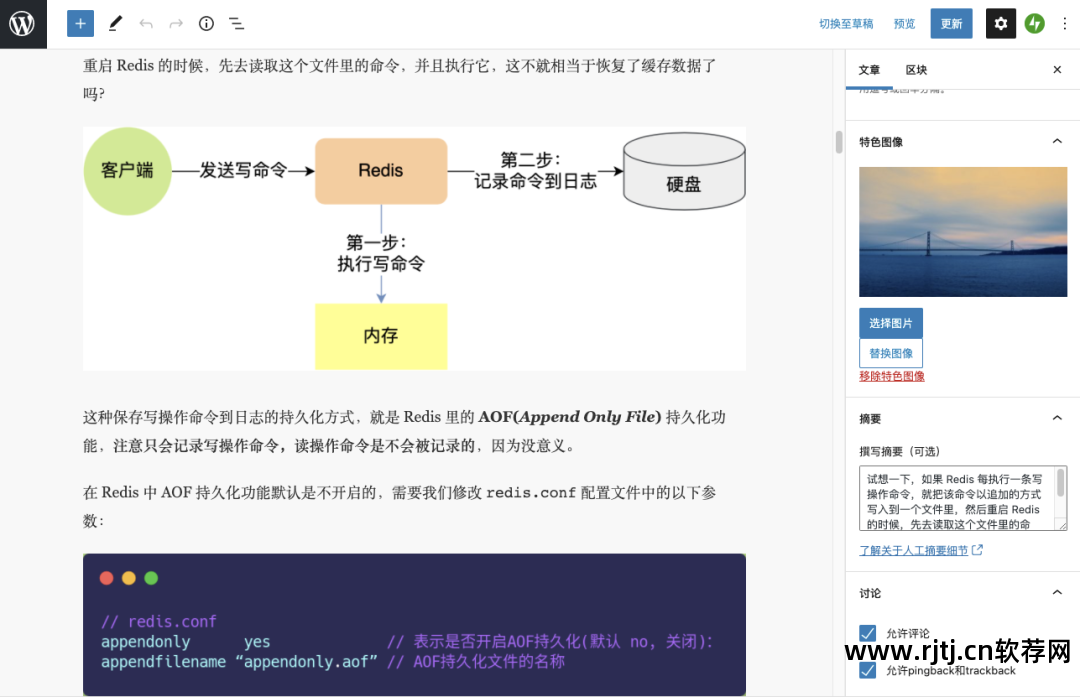The image size is (1080, 697).
Task: Toggle 允许pingback和trackback checkbox
Action: pos(867,669)
